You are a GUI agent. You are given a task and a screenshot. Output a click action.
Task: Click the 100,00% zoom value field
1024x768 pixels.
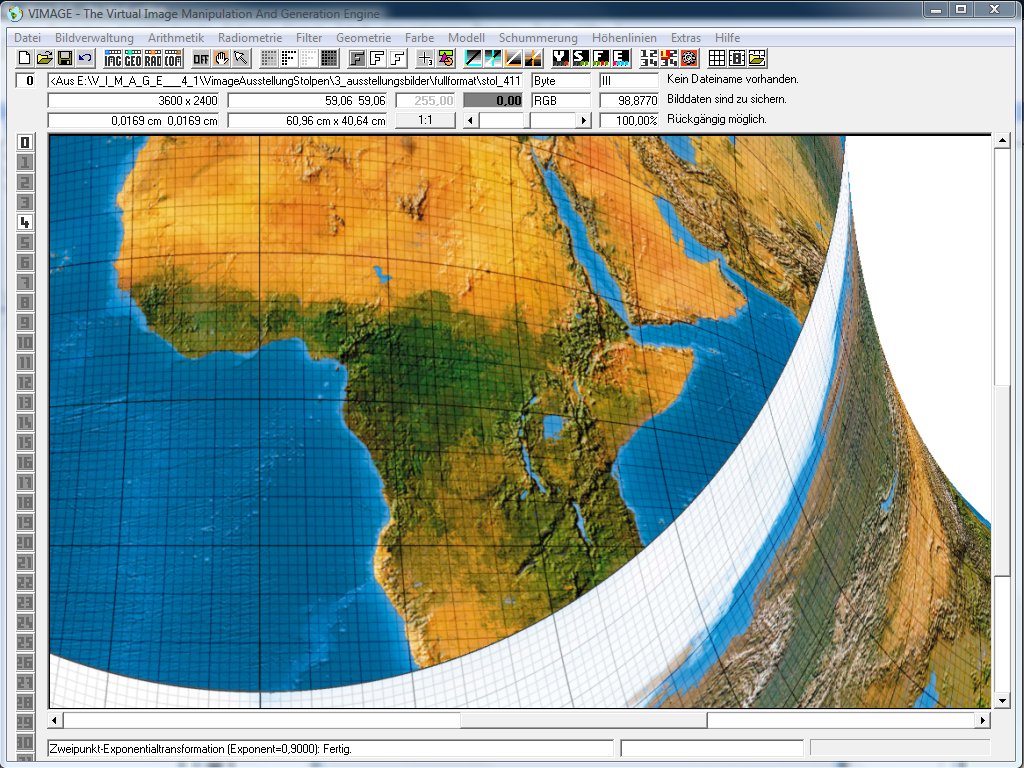pos(629,120)
